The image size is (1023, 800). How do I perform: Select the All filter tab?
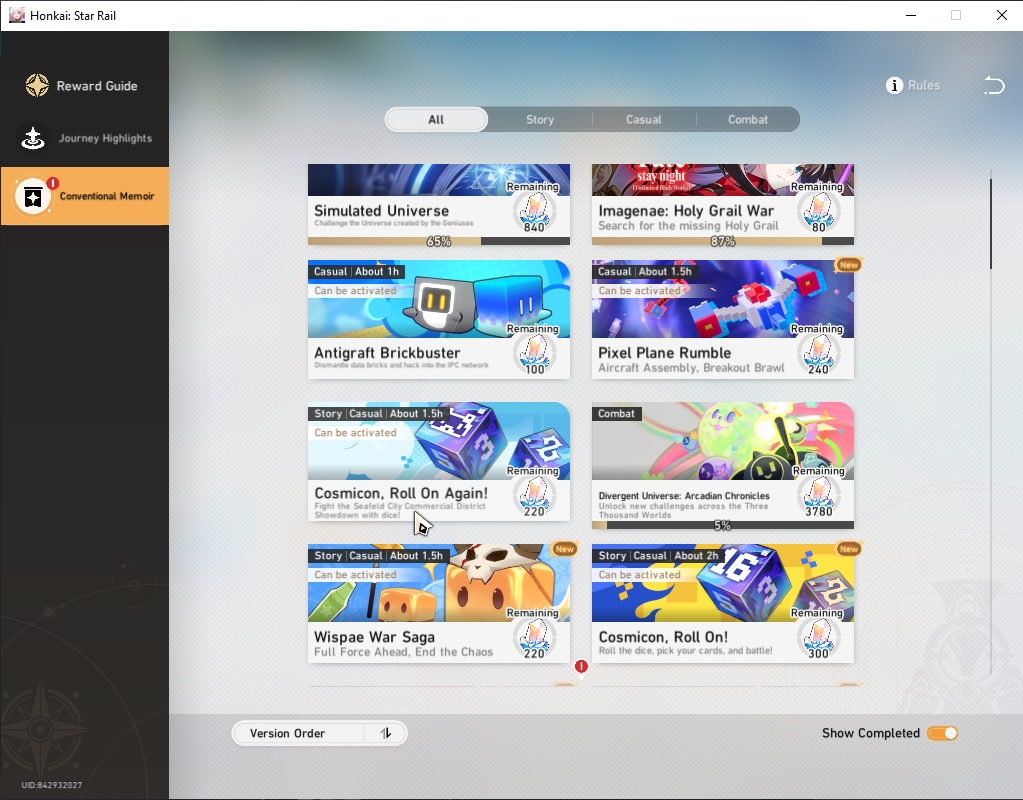click(436, 119)
